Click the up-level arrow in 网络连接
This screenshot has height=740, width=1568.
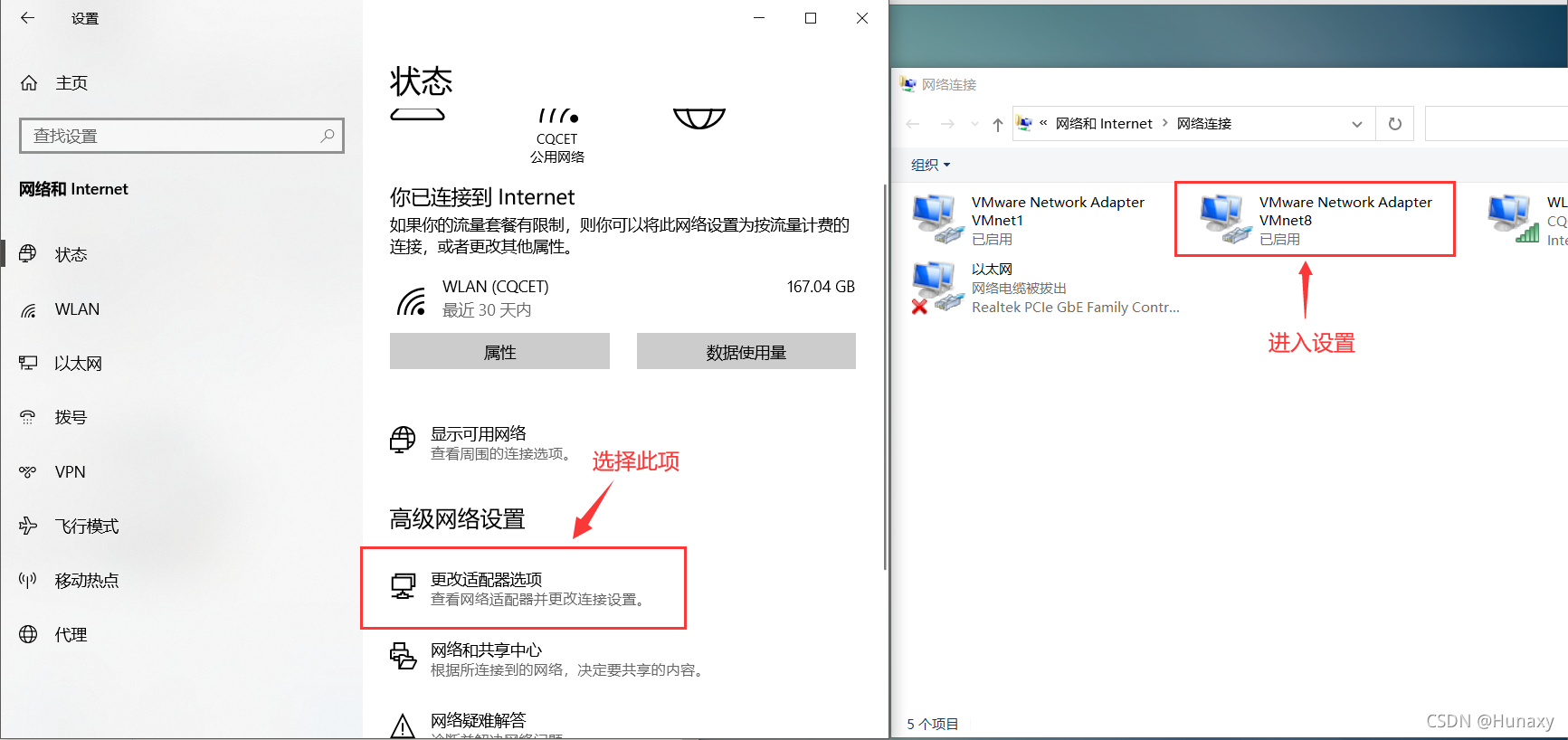[x=997, y=124]
